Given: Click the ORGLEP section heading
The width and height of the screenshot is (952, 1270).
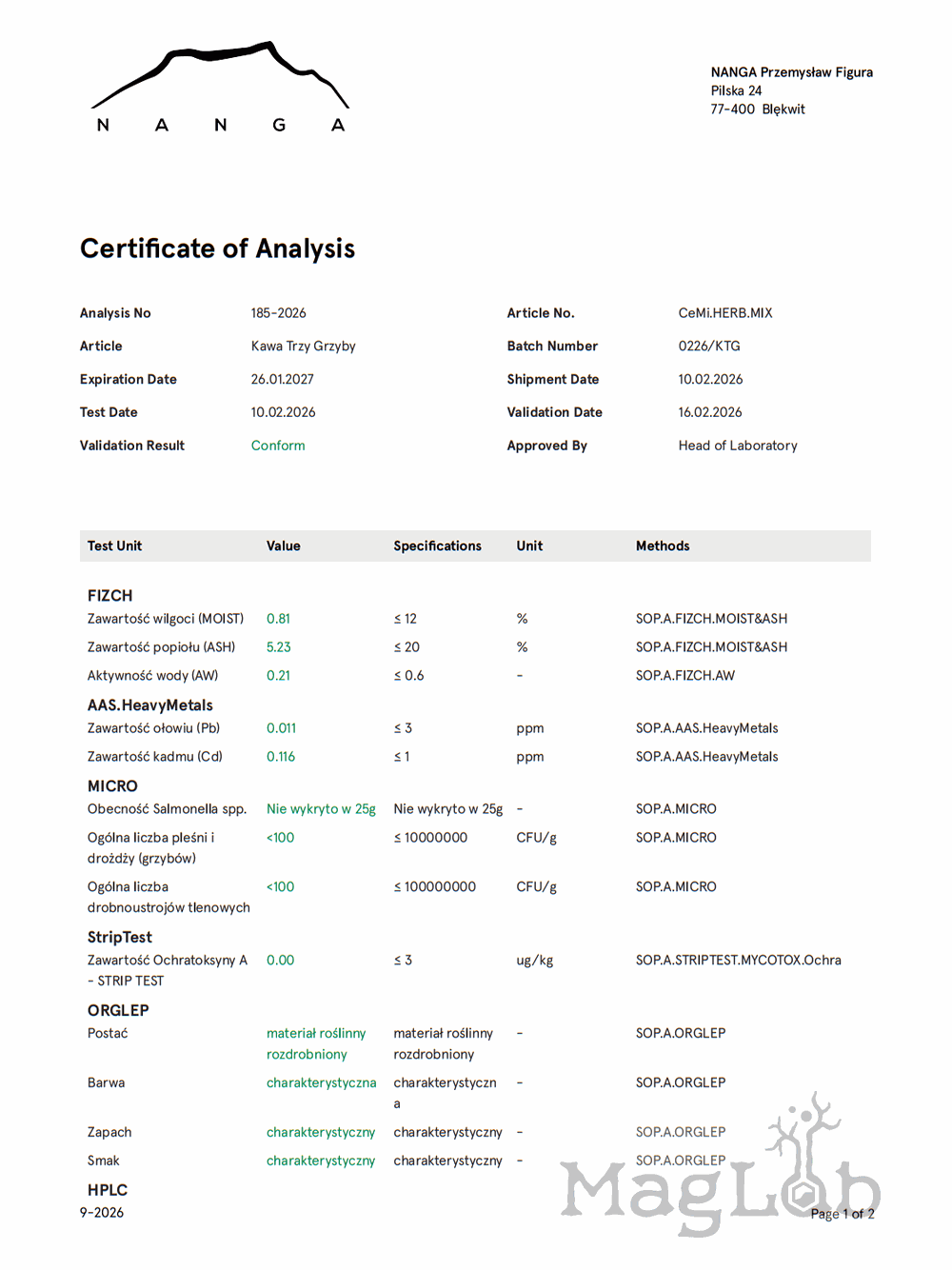Looking at the screenshot, I should click(118, 1011).
